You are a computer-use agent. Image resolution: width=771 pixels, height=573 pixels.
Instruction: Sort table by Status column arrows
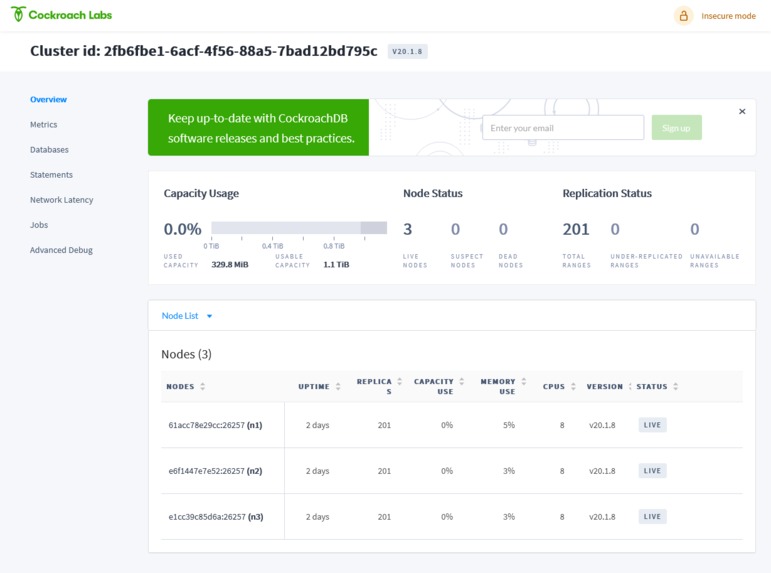coord(676,387)
